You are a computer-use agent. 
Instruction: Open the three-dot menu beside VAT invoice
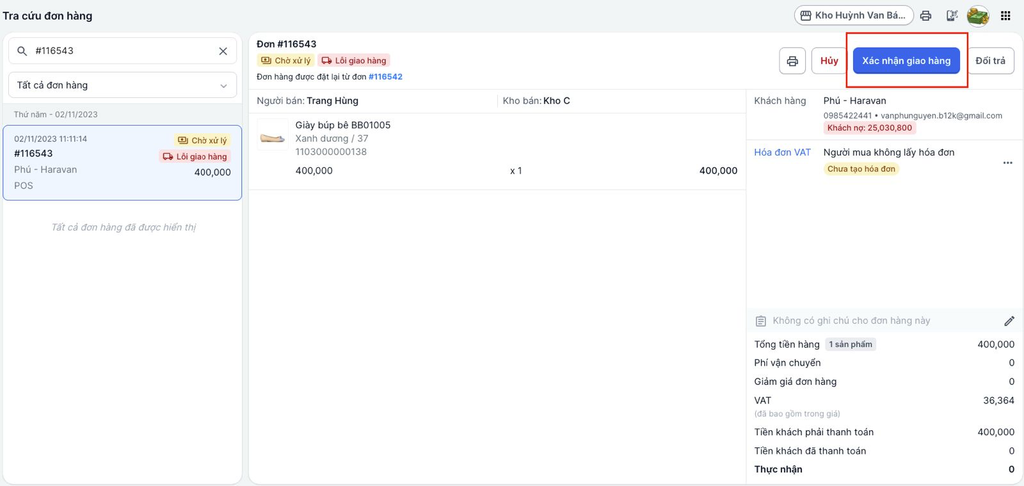[x=1007, y=163]
